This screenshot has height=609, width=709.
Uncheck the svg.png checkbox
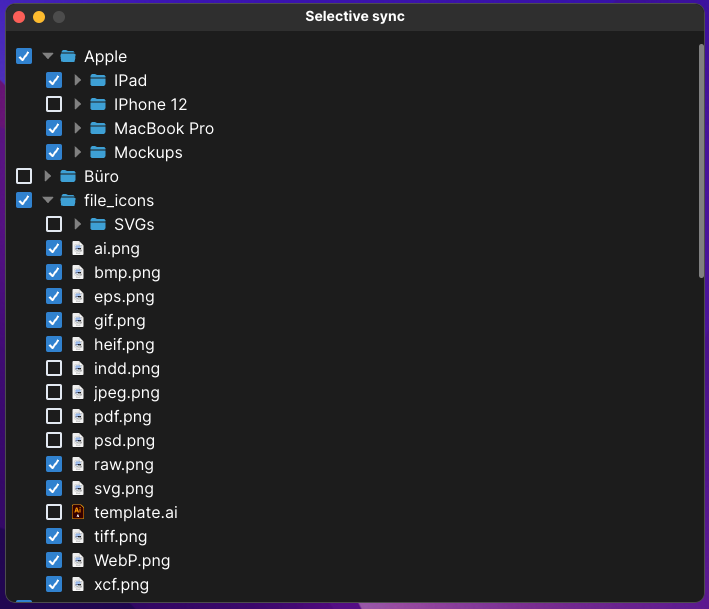pyautogui.click(x=54, y=488)
